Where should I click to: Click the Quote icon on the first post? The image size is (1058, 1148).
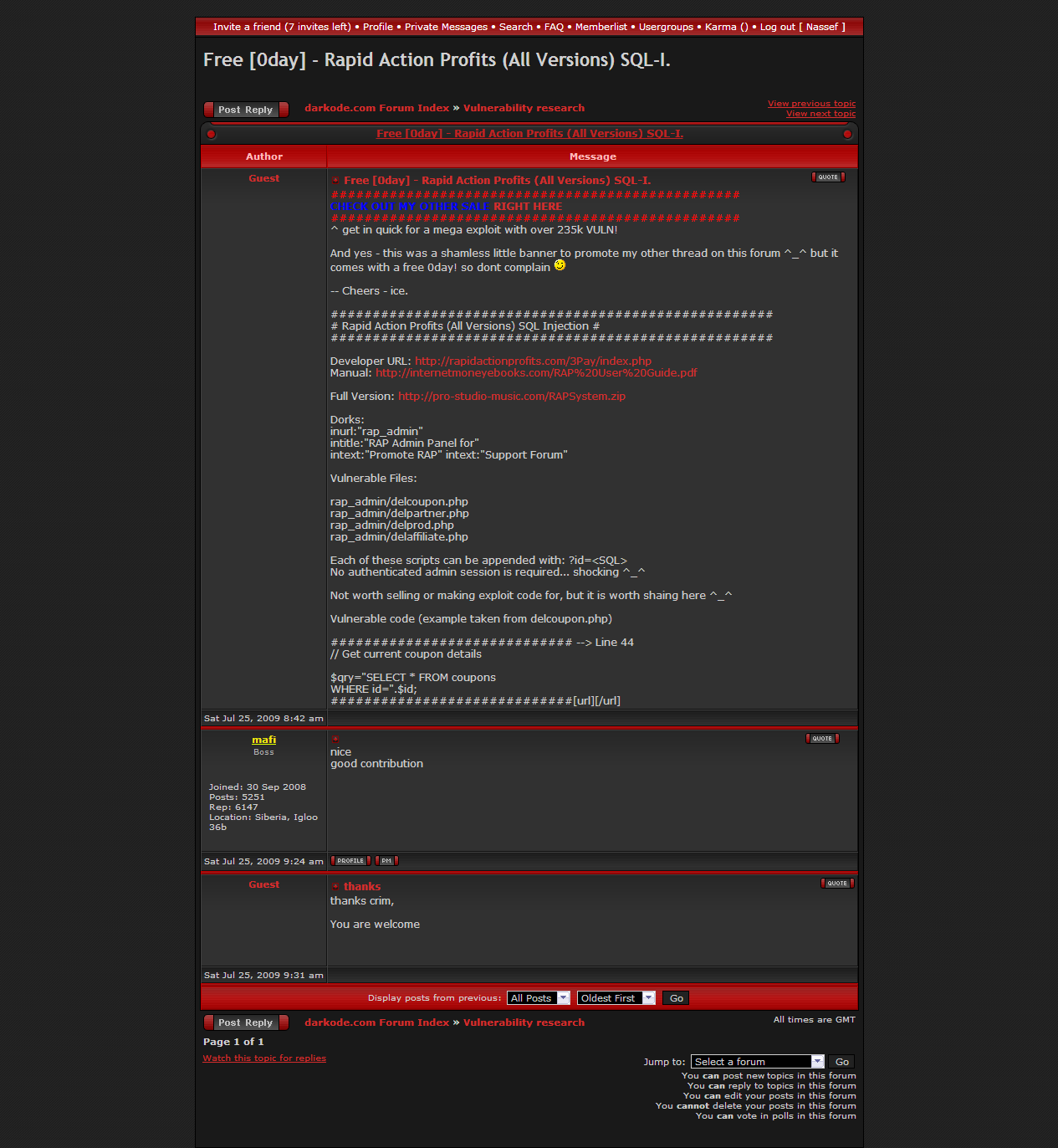click(828, 177)
